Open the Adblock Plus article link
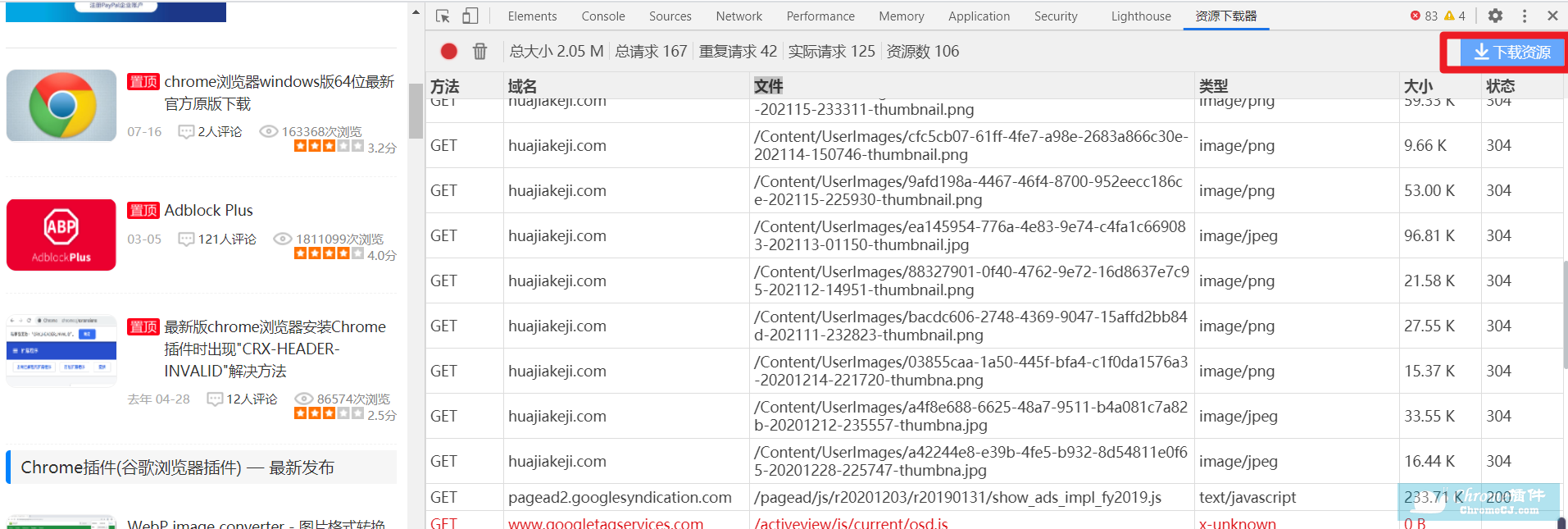 pyautogui.click(x=209, y=210)
